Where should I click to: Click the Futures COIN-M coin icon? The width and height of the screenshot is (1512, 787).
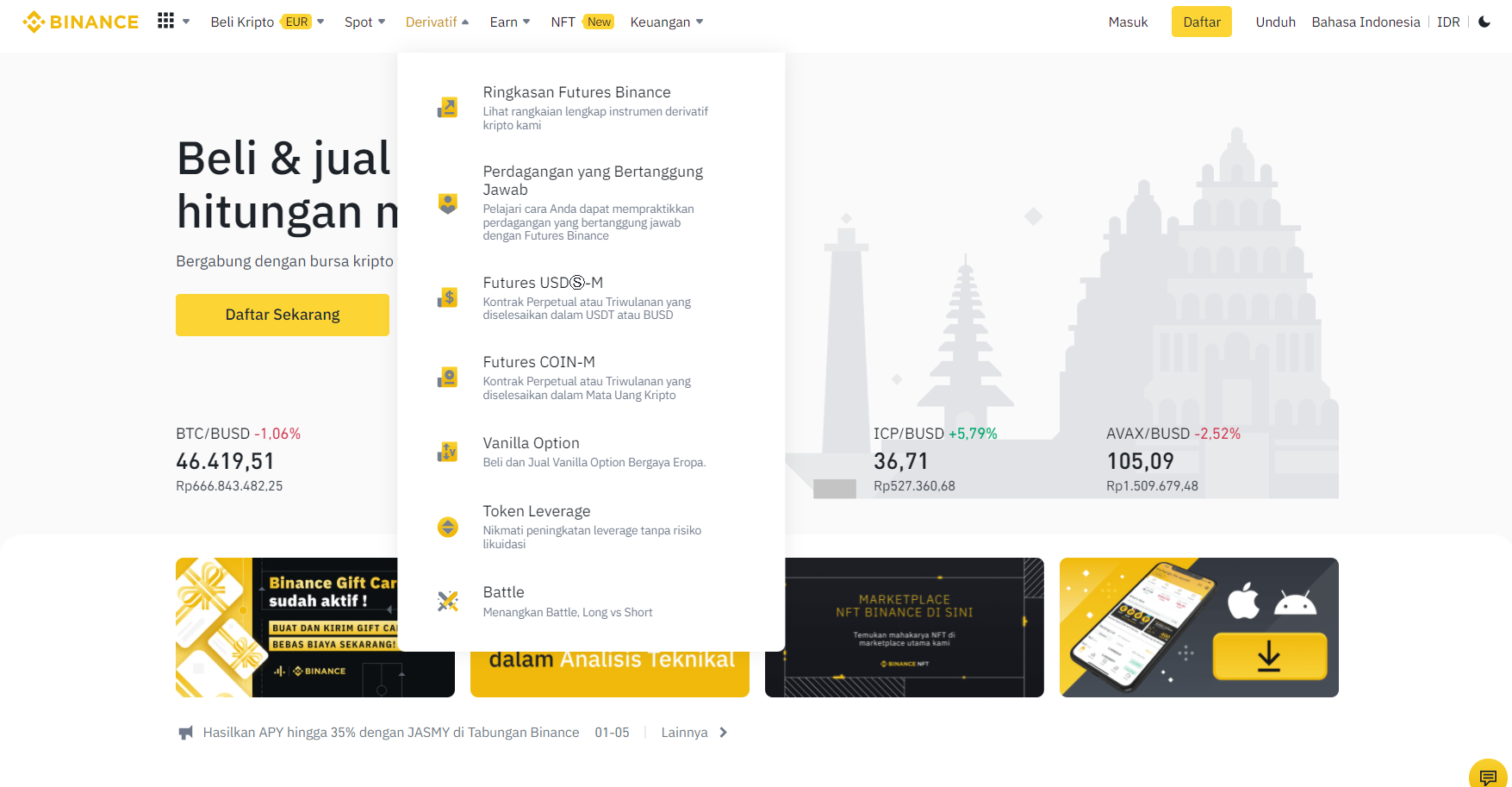[x=448, y=378]
